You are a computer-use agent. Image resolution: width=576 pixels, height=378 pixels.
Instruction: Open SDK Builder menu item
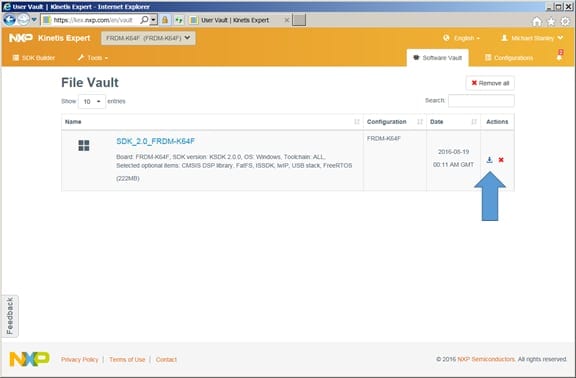[34, 58]
